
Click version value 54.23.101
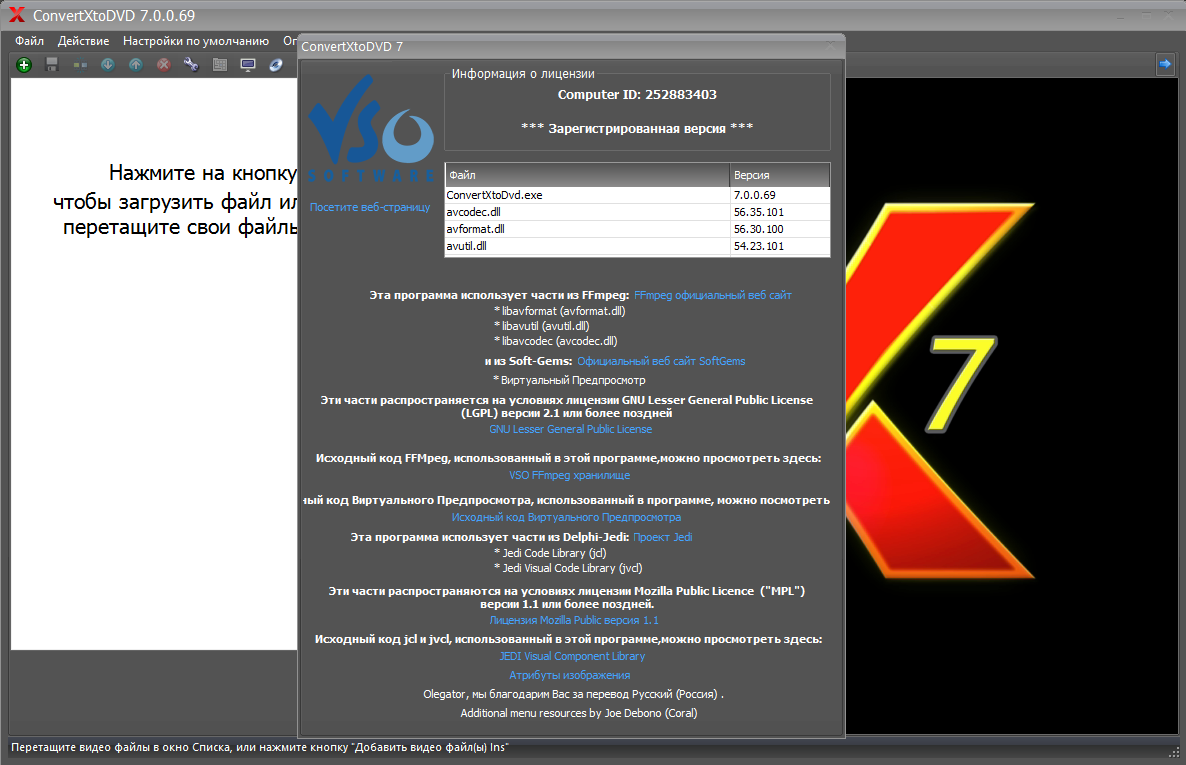(x=759, y=246)
